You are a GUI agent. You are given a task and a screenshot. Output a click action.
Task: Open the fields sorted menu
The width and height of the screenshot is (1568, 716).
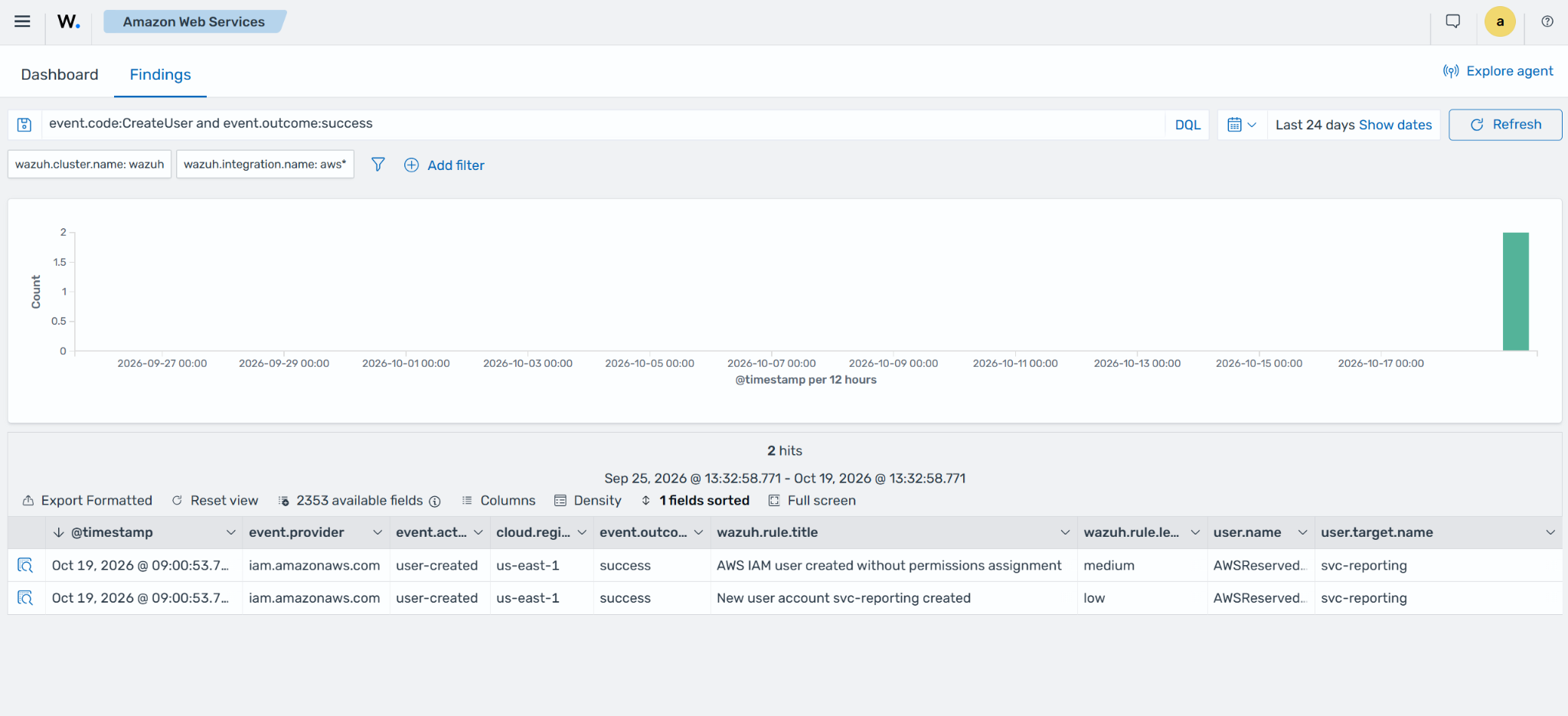[x=695, y=500]
